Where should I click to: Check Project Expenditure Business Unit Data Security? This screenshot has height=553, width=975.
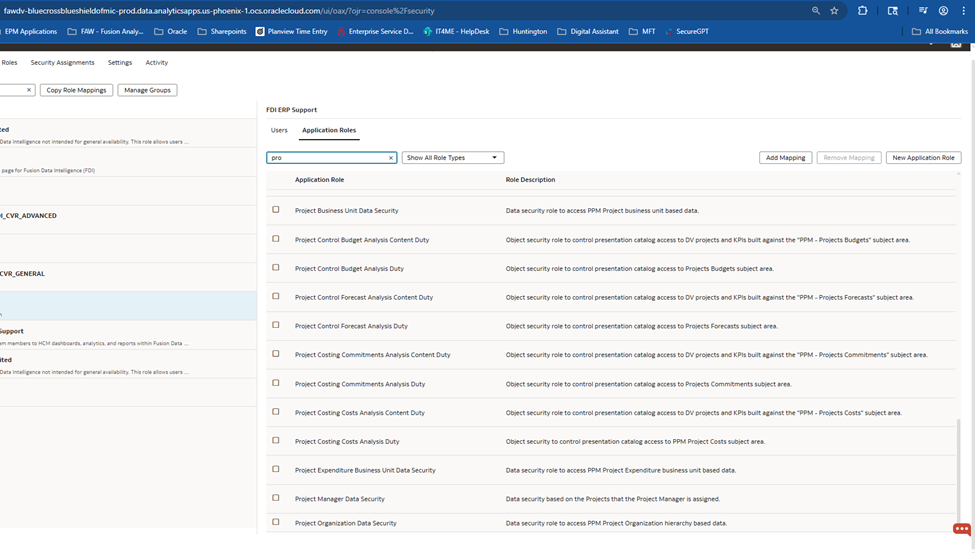tap(276, 469)
